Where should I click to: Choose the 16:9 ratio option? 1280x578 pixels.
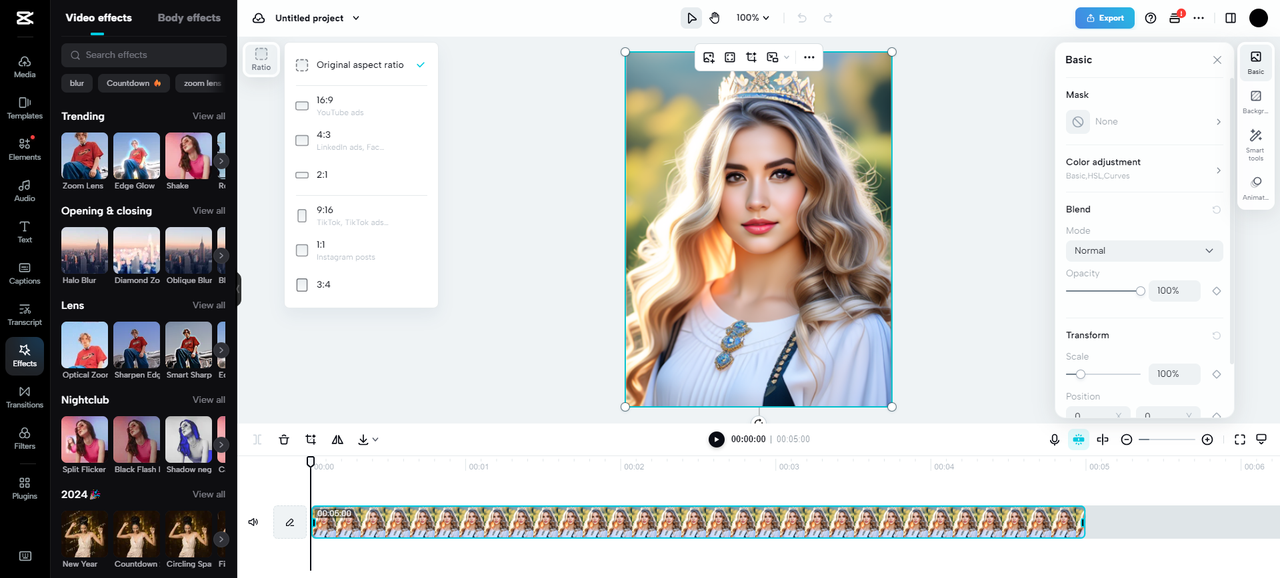click(x=361, y=105)
